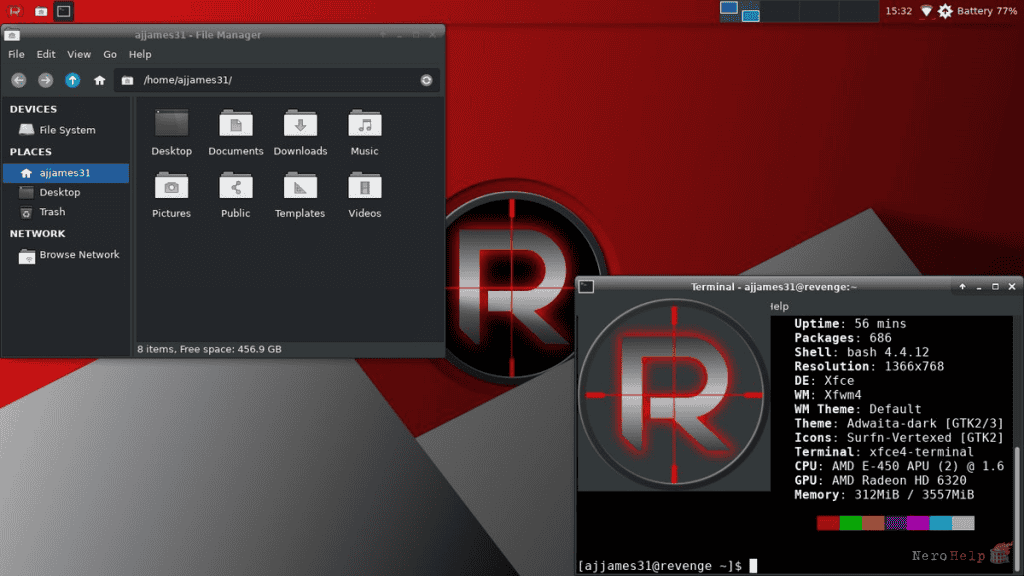Reload the folder with refresh icon
Image resolution: width=1024 pixels, height=576 pixels.
click(x=426, y=80)
